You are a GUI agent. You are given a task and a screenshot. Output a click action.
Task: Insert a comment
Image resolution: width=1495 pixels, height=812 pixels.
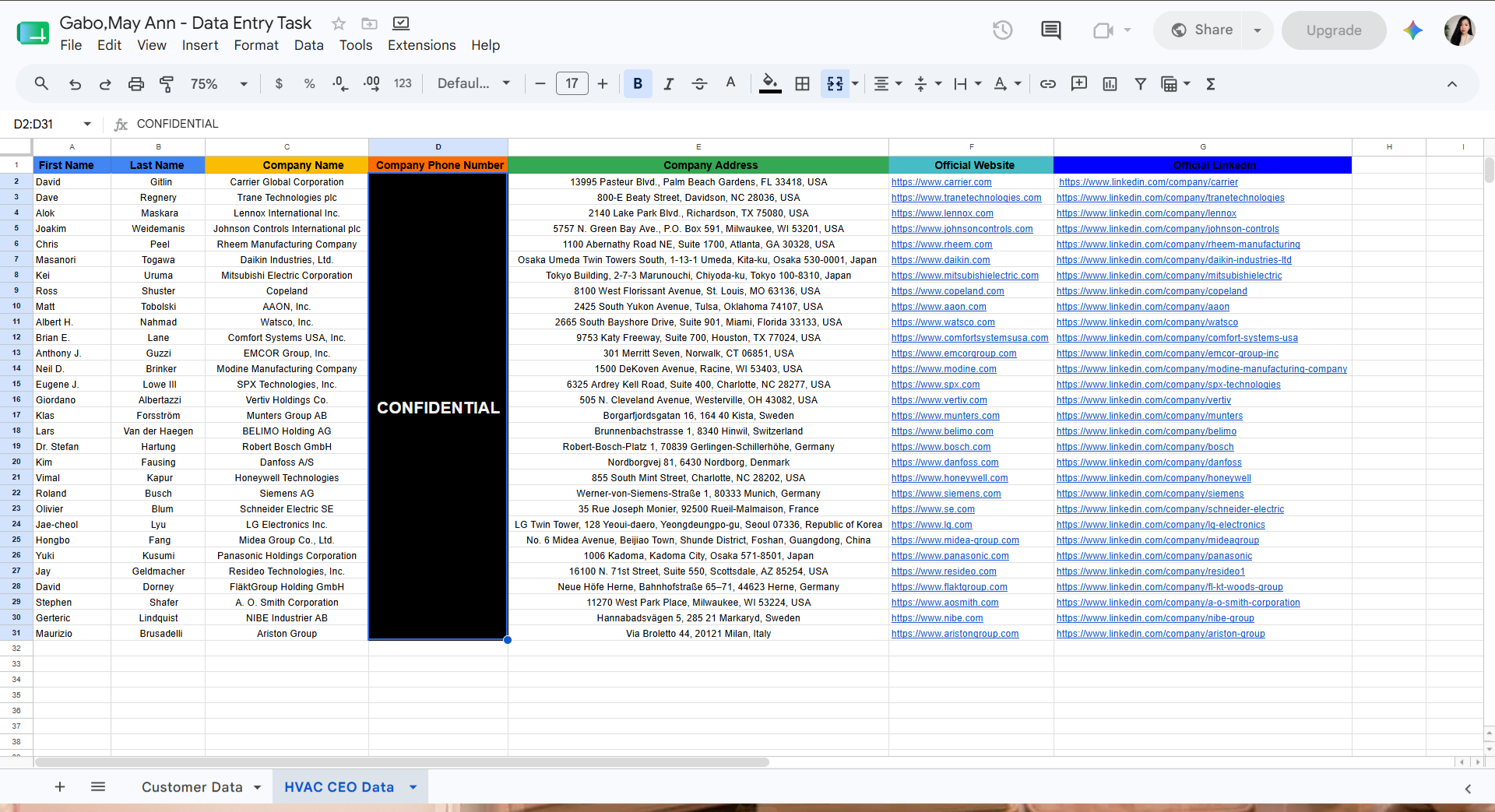[1079, 84]
